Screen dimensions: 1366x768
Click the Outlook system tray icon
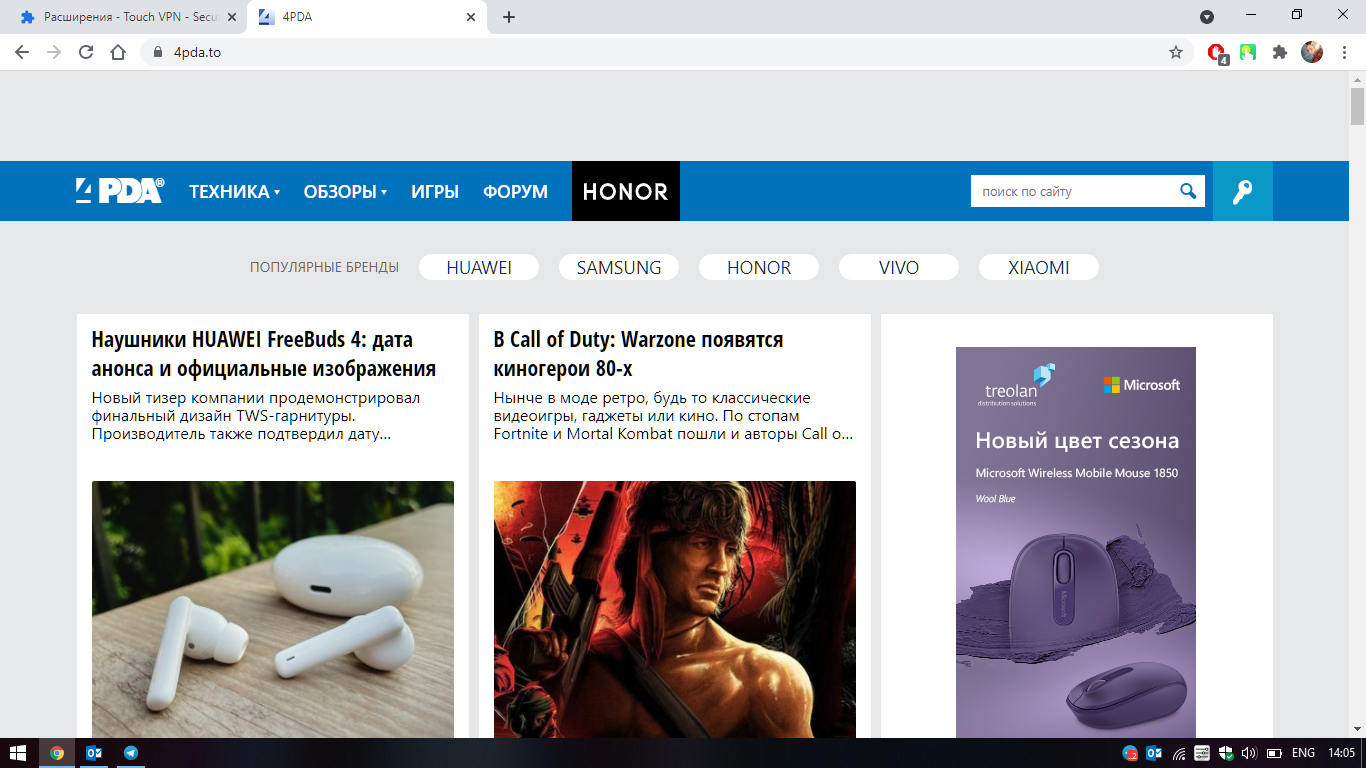click(1153, 753)
